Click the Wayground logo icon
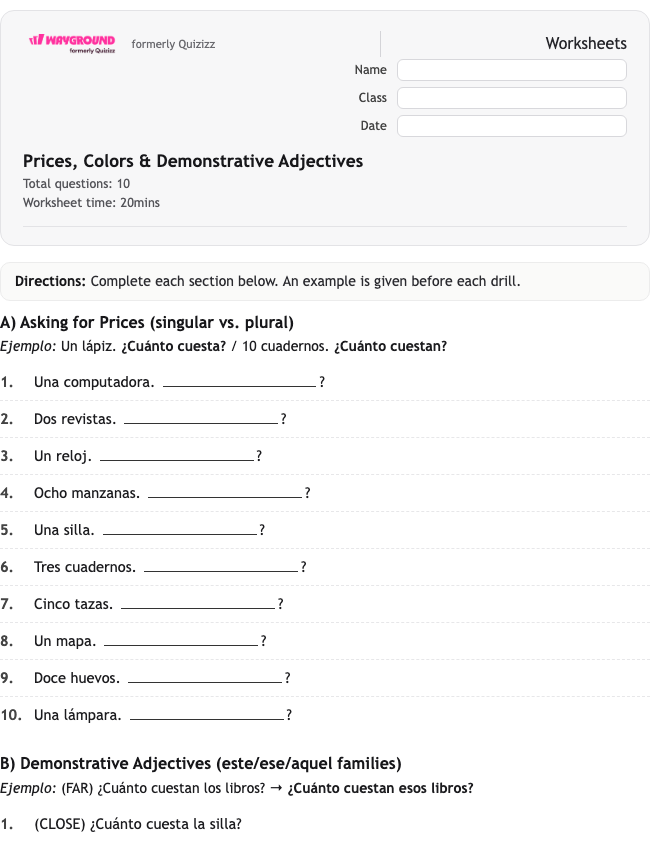This screenshot has height=842, width=650. [72, 43]
